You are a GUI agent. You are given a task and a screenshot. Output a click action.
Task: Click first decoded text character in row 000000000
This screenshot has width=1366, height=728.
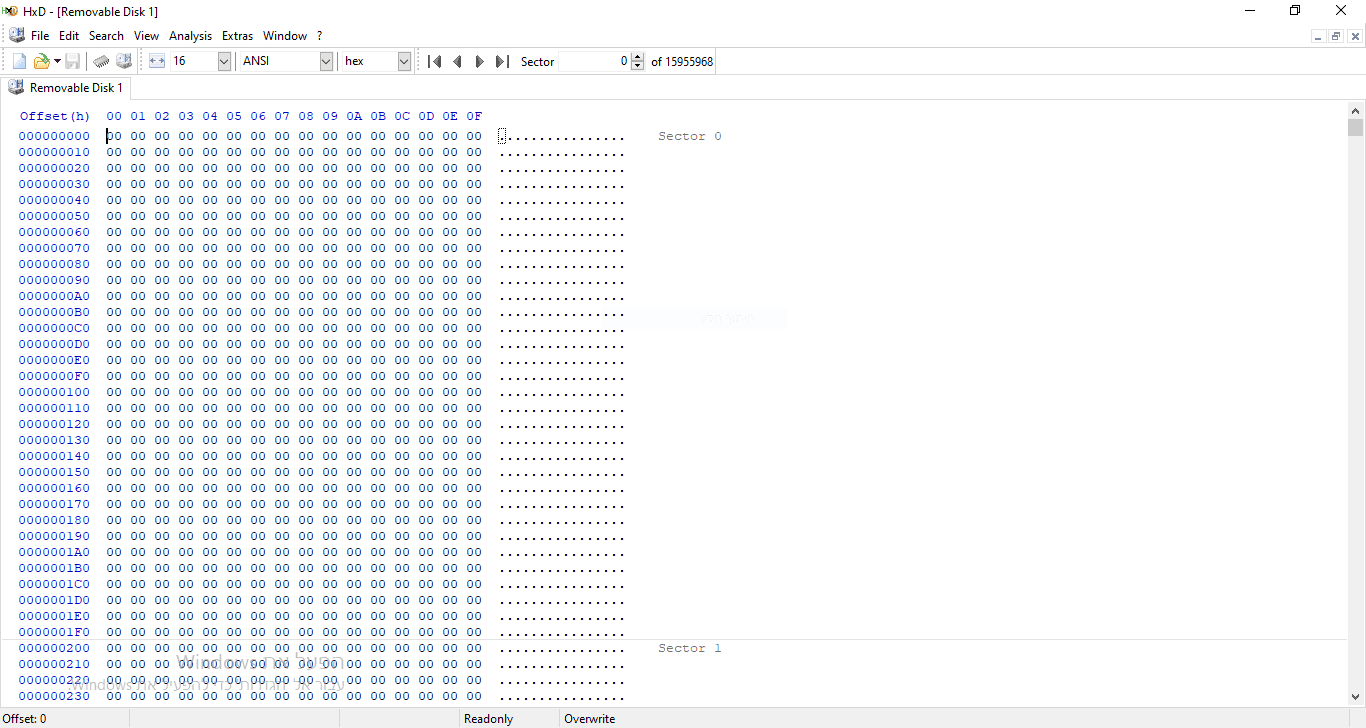click(x=503, y=136)
